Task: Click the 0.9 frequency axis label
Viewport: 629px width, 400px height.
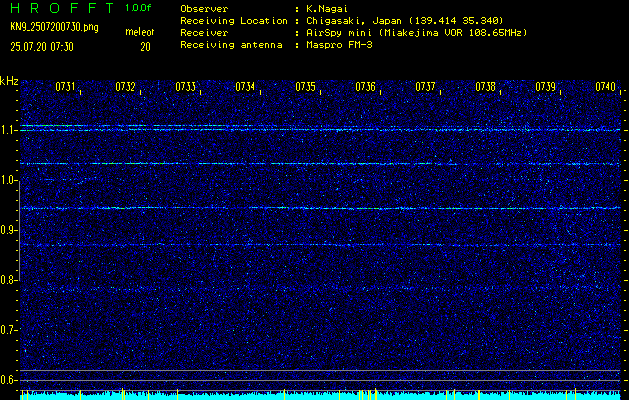Action: click(7, 230)
